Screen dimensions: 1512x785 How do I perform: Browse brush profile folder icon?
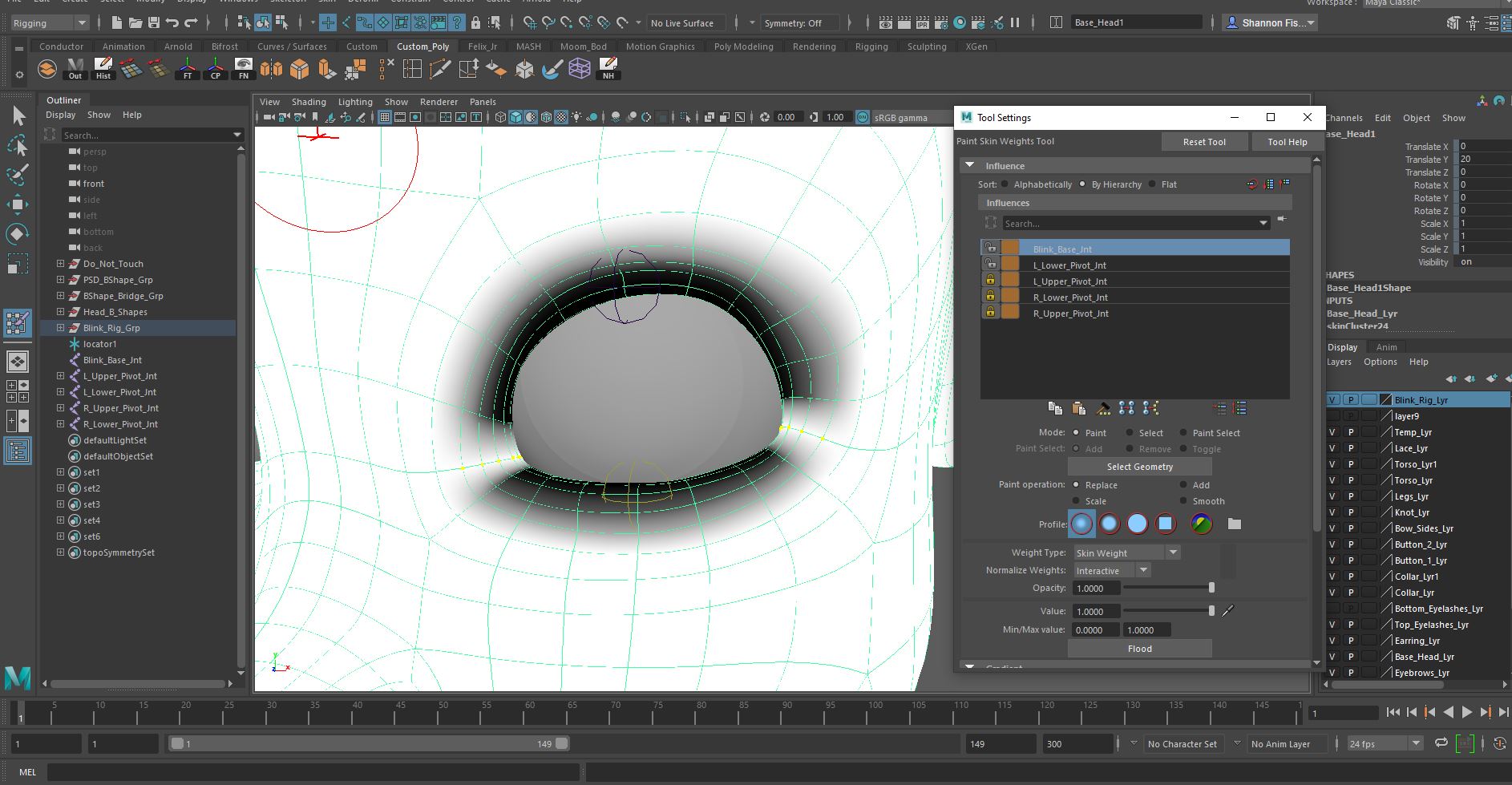click(x=1235, y=524)
